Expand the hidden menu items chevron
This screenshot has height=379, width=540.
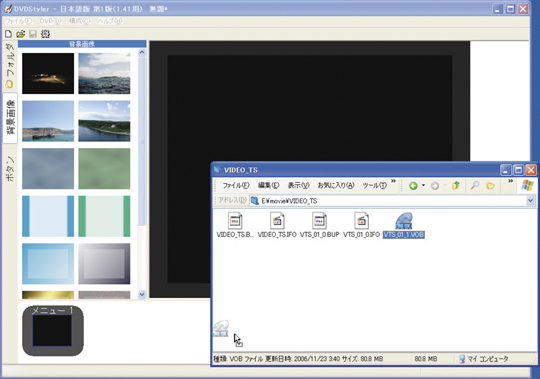(393, 181)
